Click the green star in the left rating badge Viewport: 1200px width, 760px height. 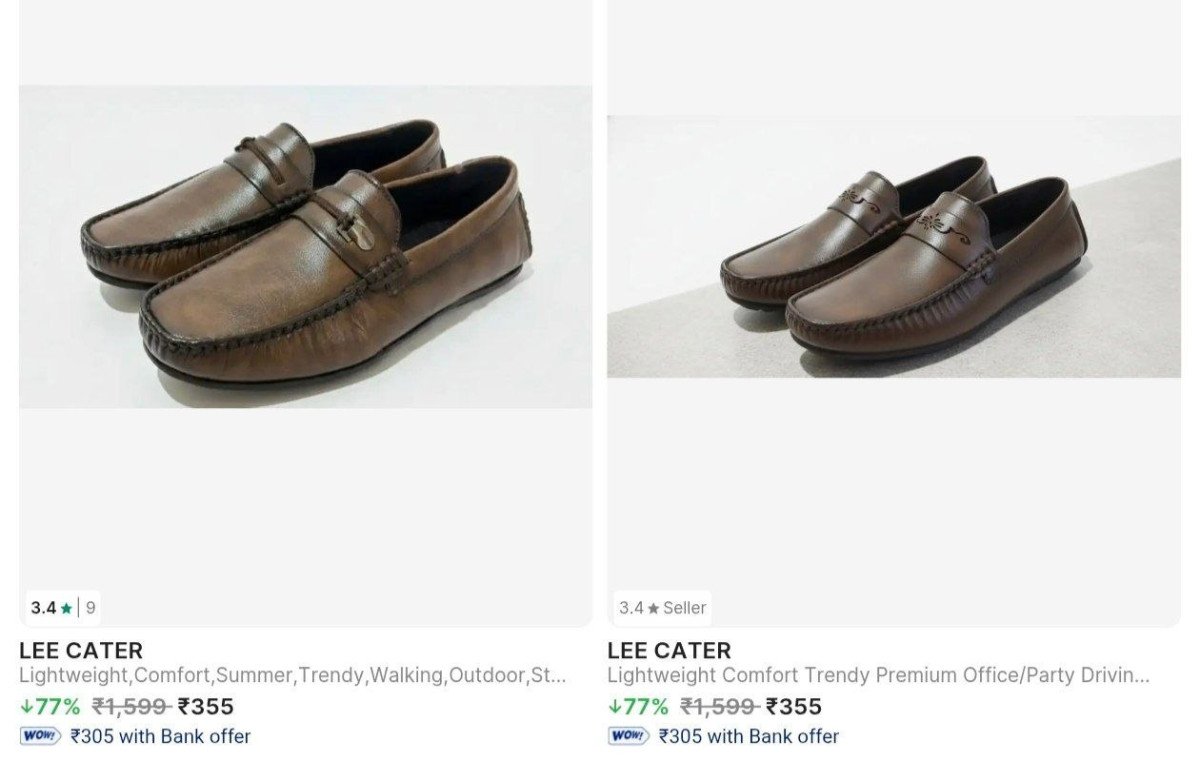coord(66,606)
